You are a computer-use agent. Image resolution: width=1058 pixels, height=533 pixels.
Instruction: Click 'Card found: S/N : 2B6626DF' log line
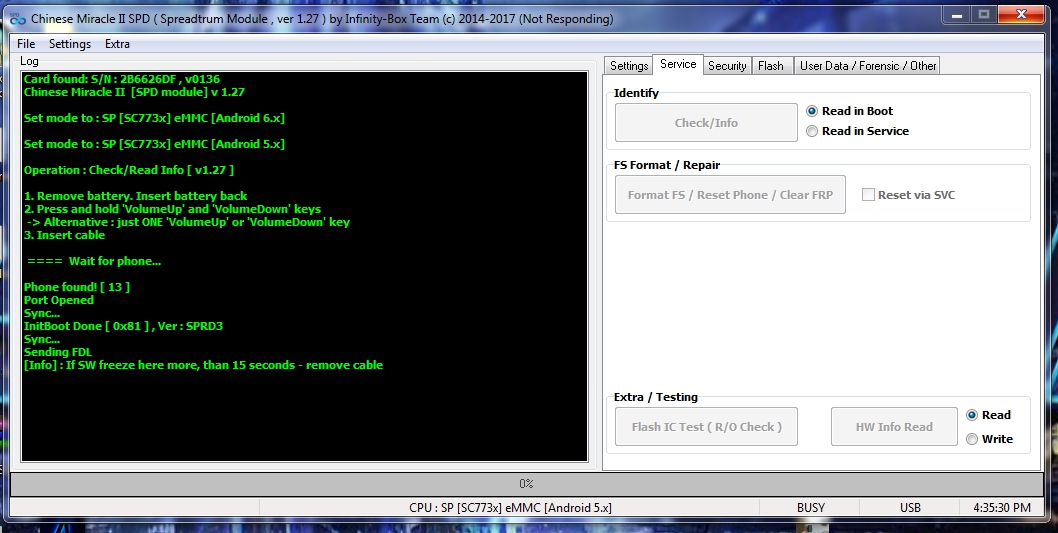tap(121, 79)
